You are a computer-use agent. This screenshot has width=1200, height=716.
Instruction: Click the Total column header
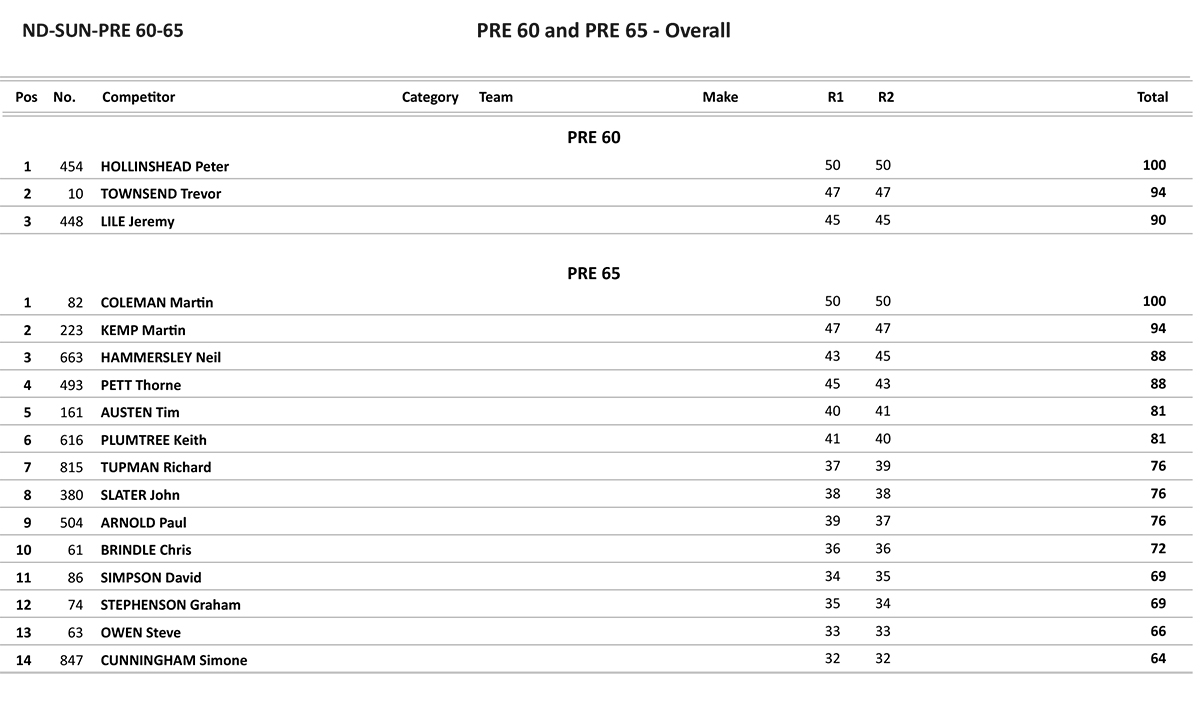(x=1152, y=97)
